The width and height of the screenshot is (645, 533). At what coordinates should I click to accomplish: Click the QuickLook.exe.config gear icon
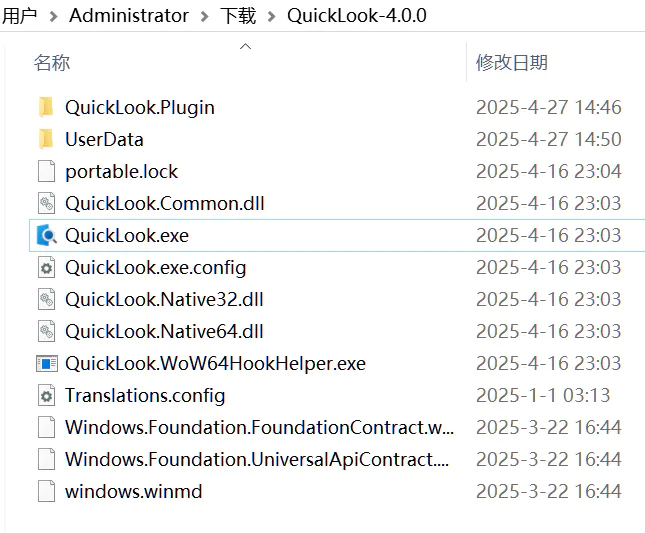click(46, 268)
